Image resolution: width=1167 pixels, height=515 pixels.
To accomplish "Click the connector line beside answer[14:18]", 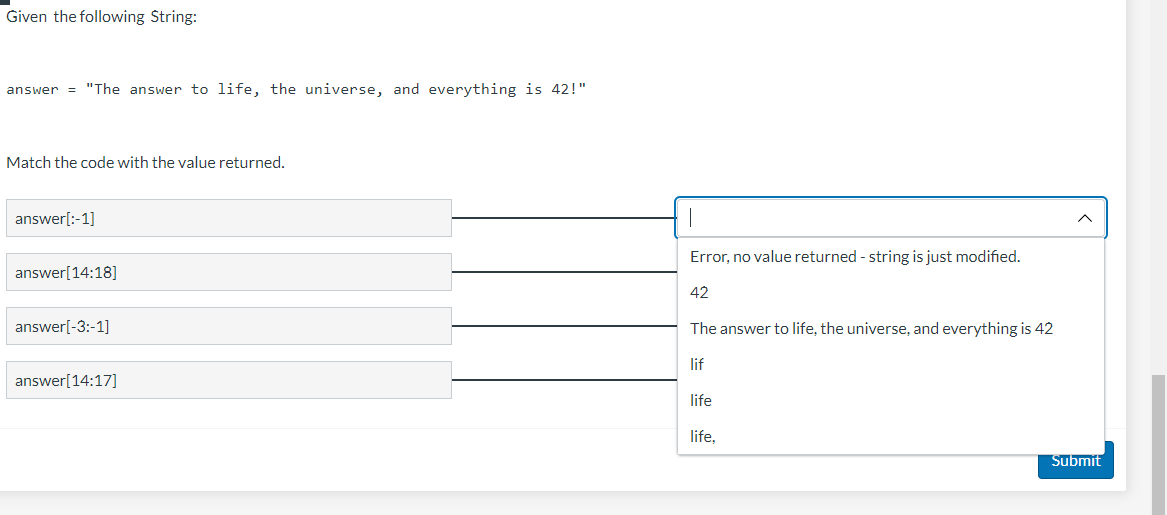I will point(564,272).
